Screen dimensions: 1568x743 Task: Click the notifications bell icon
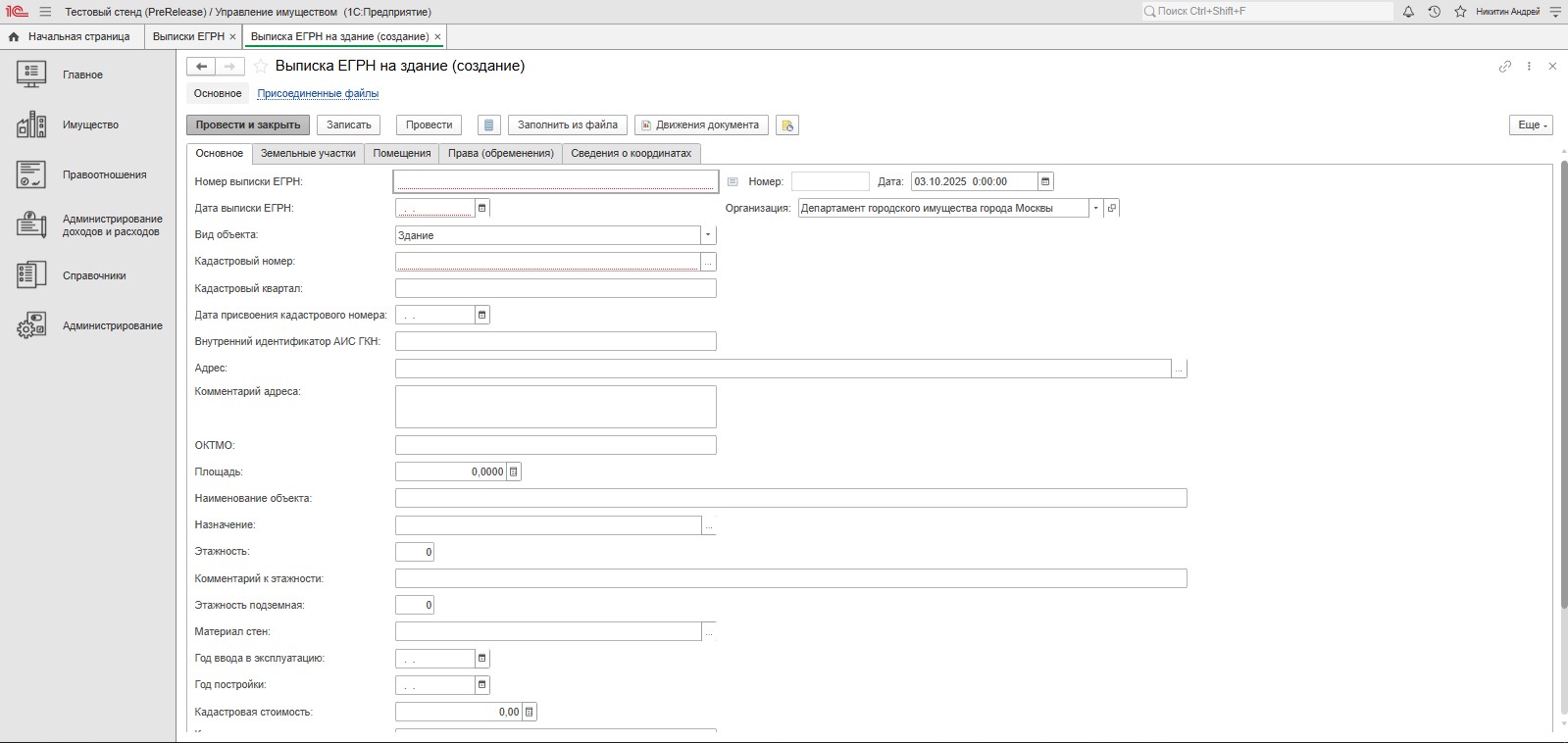1408,12
